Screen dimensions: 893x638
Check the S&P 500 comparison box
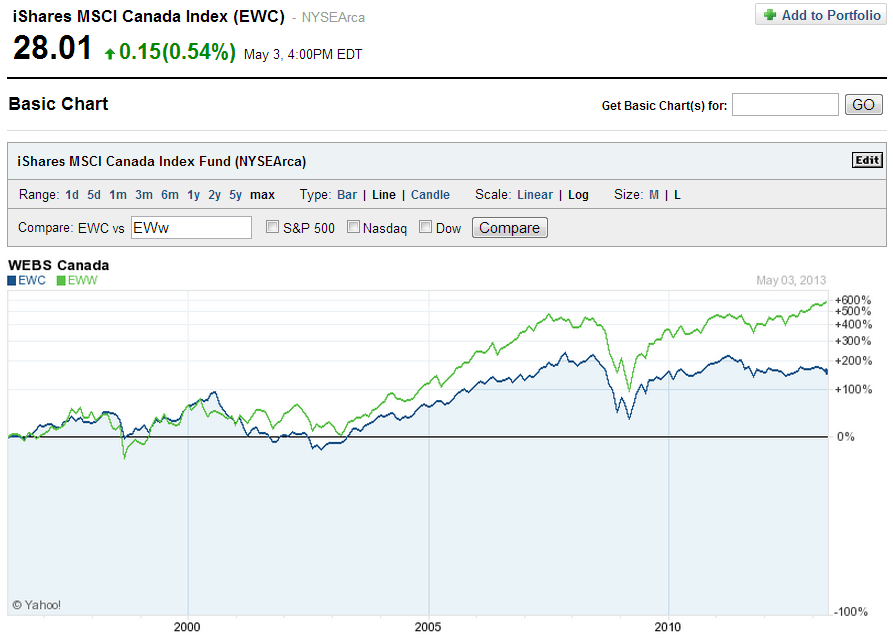(272, 227)
